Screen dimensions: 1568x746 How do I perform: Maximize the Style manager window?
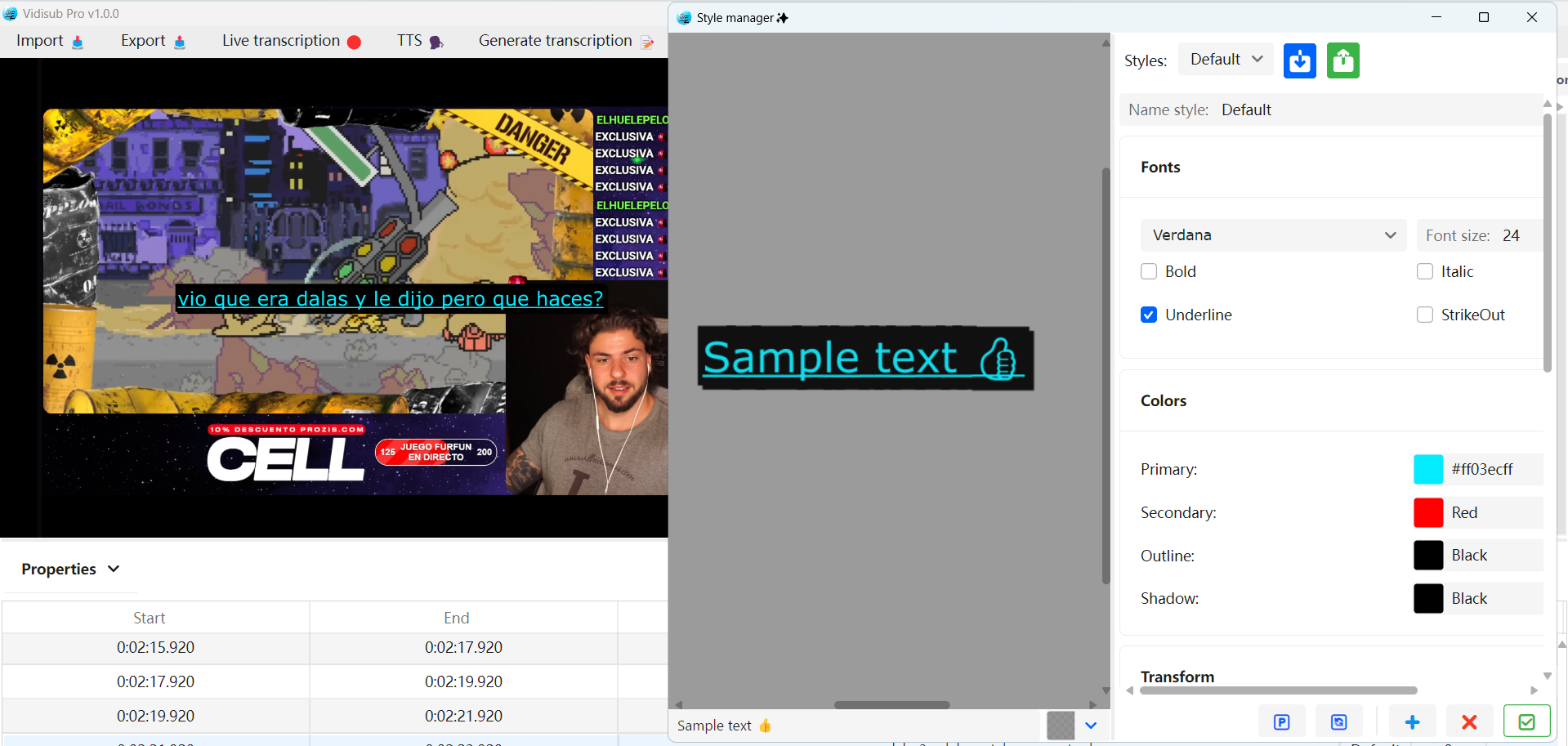[x=1484, y=17]
